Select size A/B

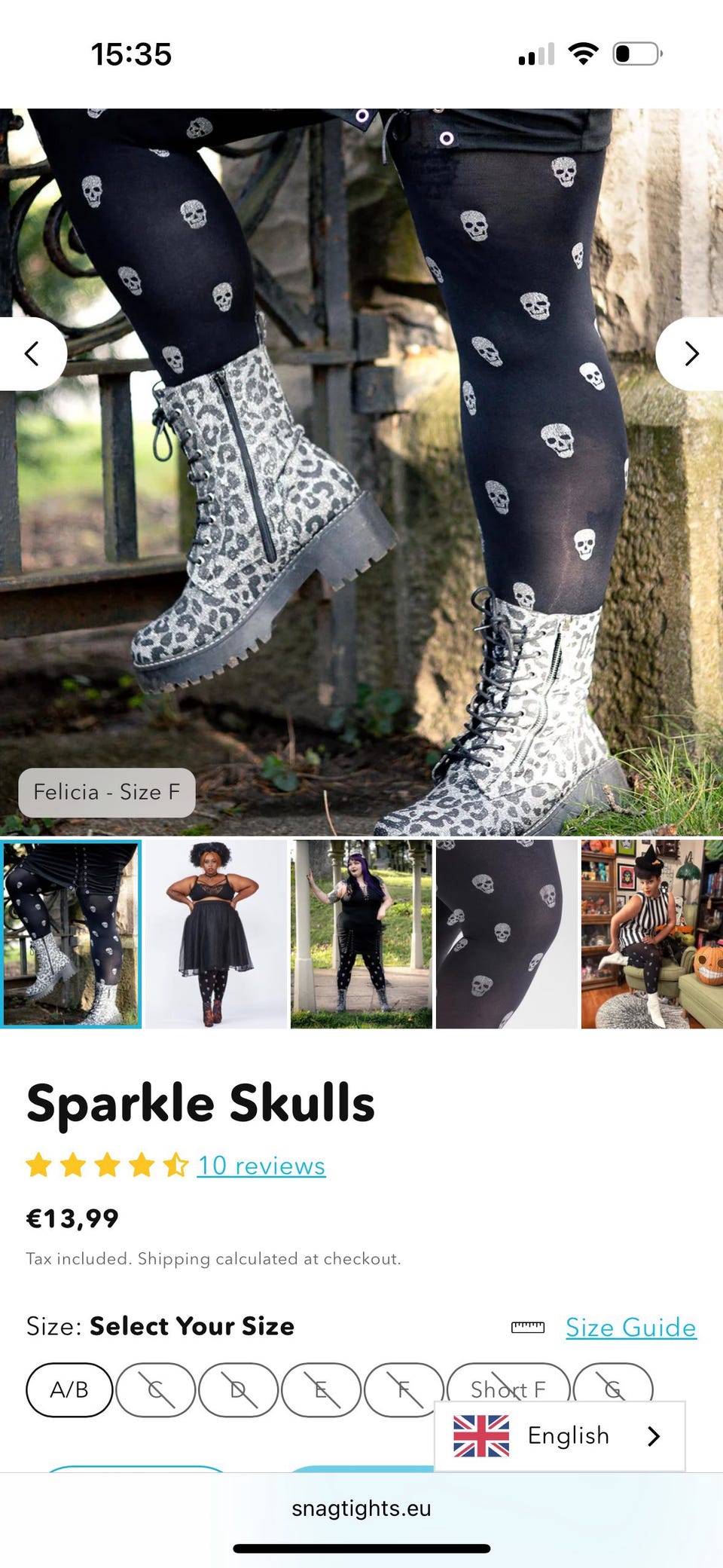(x=69, y=1389)
